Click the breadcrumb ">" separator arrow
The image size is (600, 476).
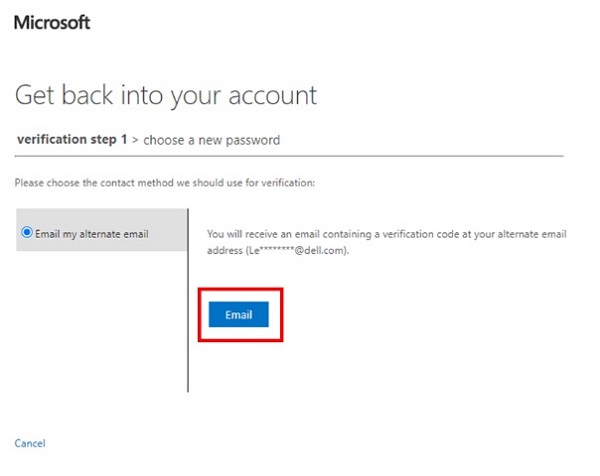pos(135,140)
